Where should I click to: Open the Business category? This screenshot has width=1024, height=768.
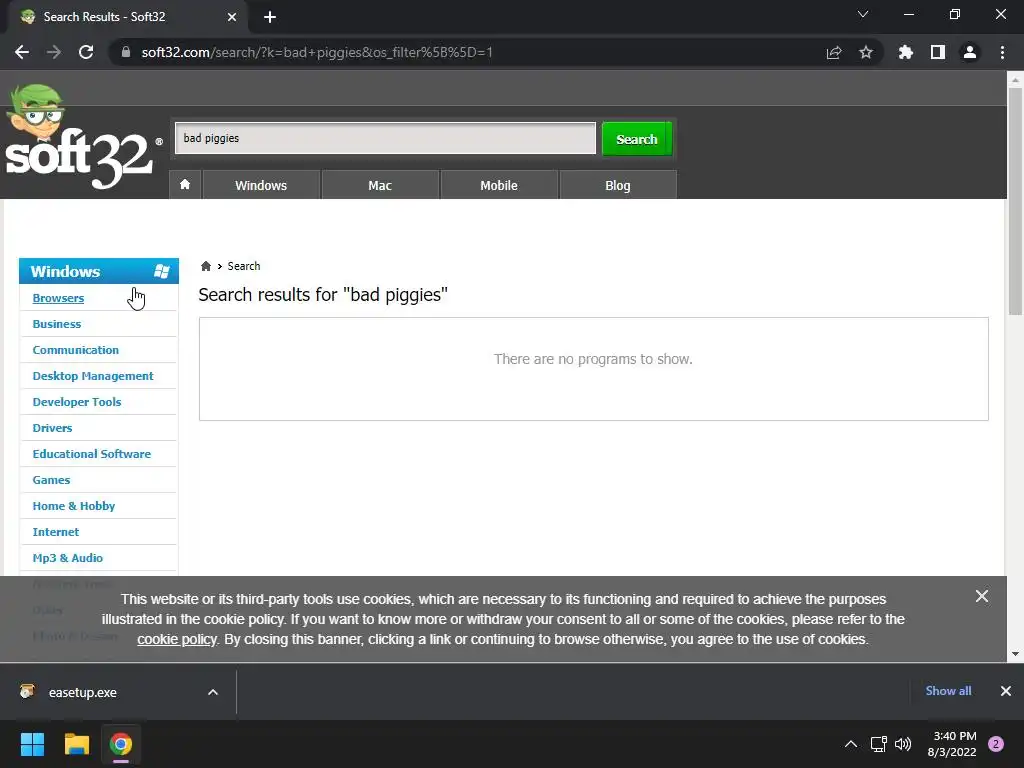[x=57, y=324]
